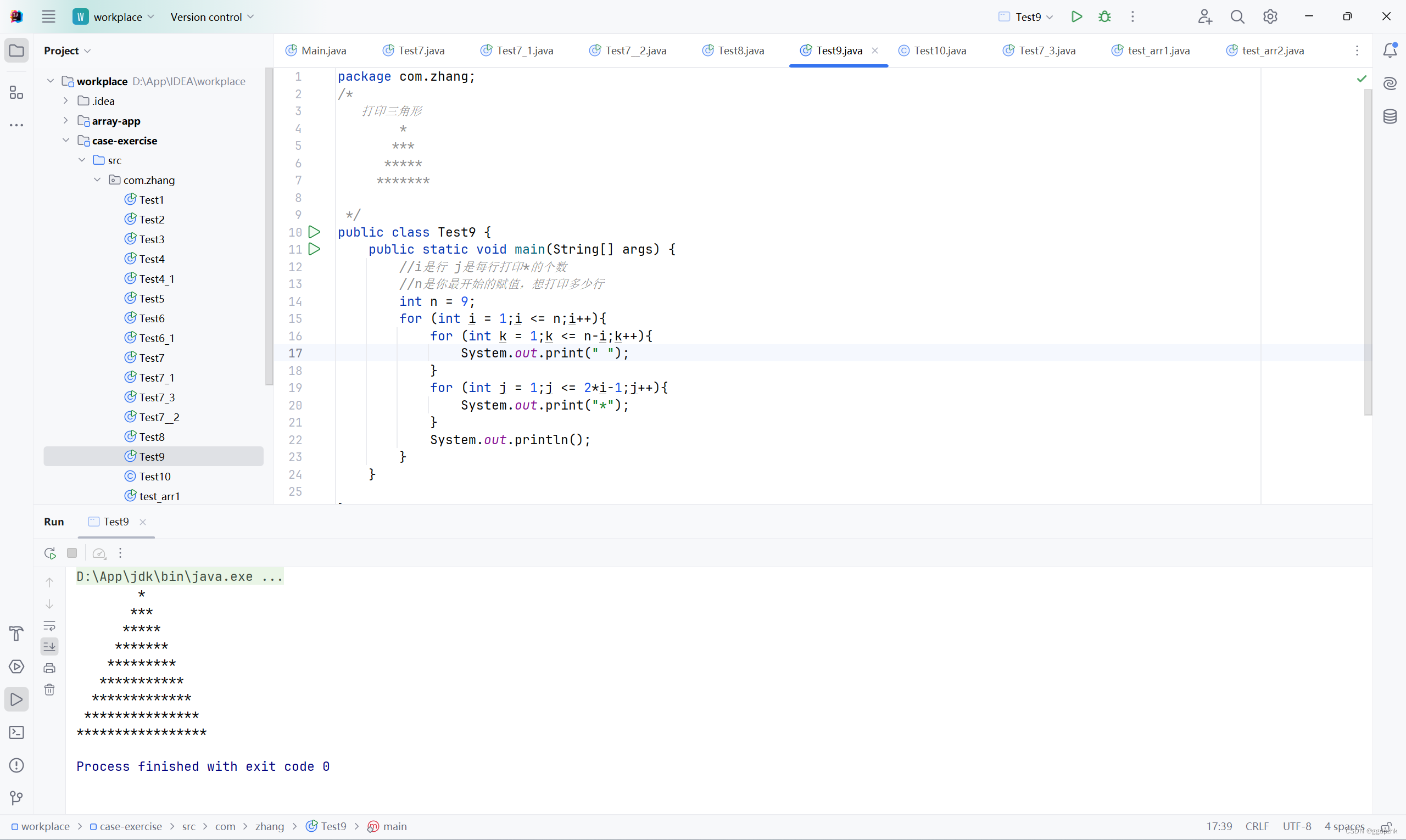This screenshot has height=840, width=1406.
Task: Select Test4_1 in the project tree
Action: tap(157, 278)
